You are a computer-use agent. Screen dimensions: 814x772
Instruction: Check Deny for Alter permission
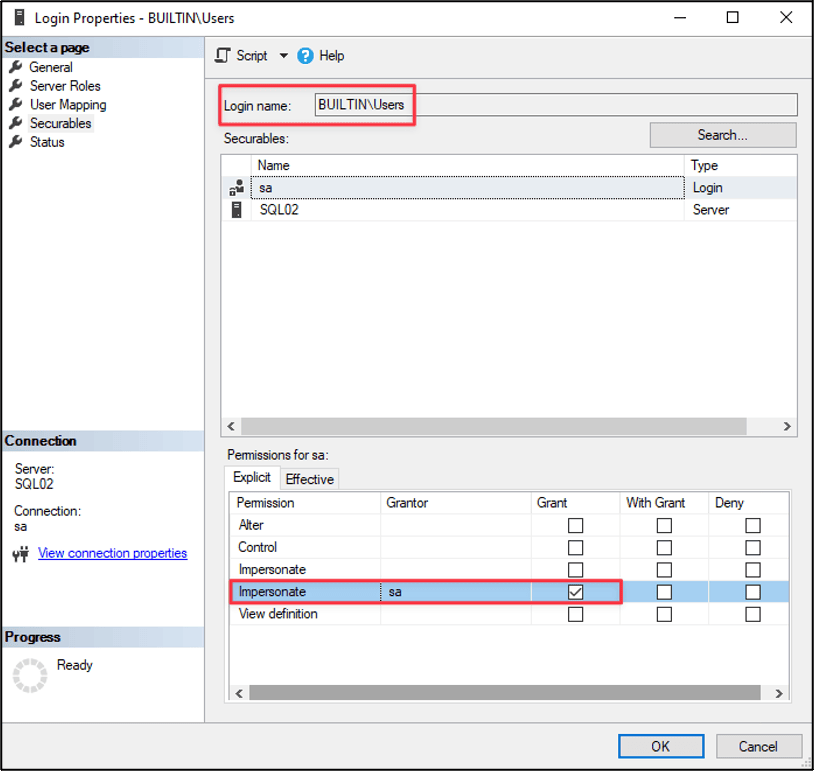click(753, 525)
